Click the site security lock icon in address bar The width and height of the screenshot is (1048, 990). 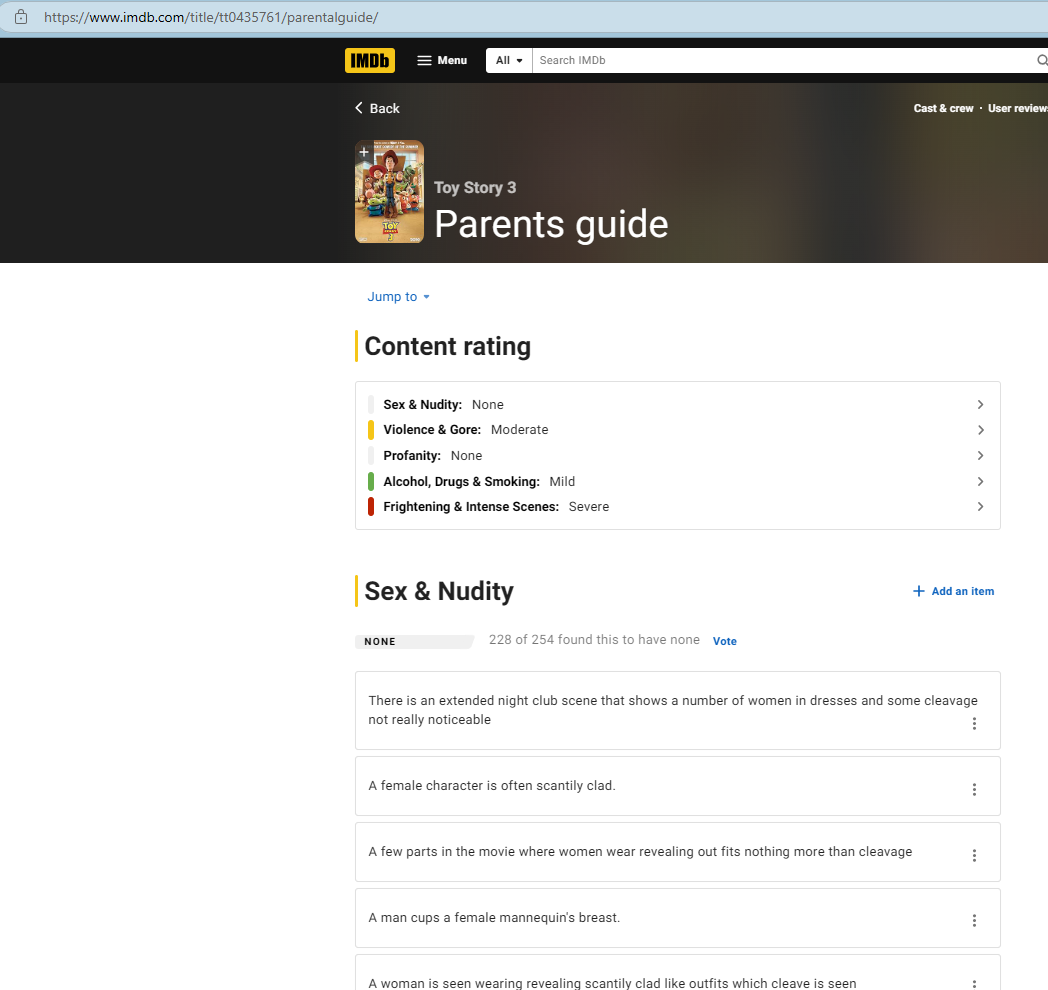click(x=21, y=17)
